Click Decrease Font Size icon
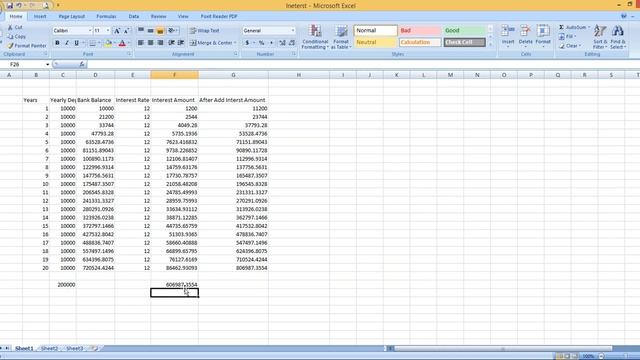This screenshot has width=640, height=360. click(x=127, y=31)
